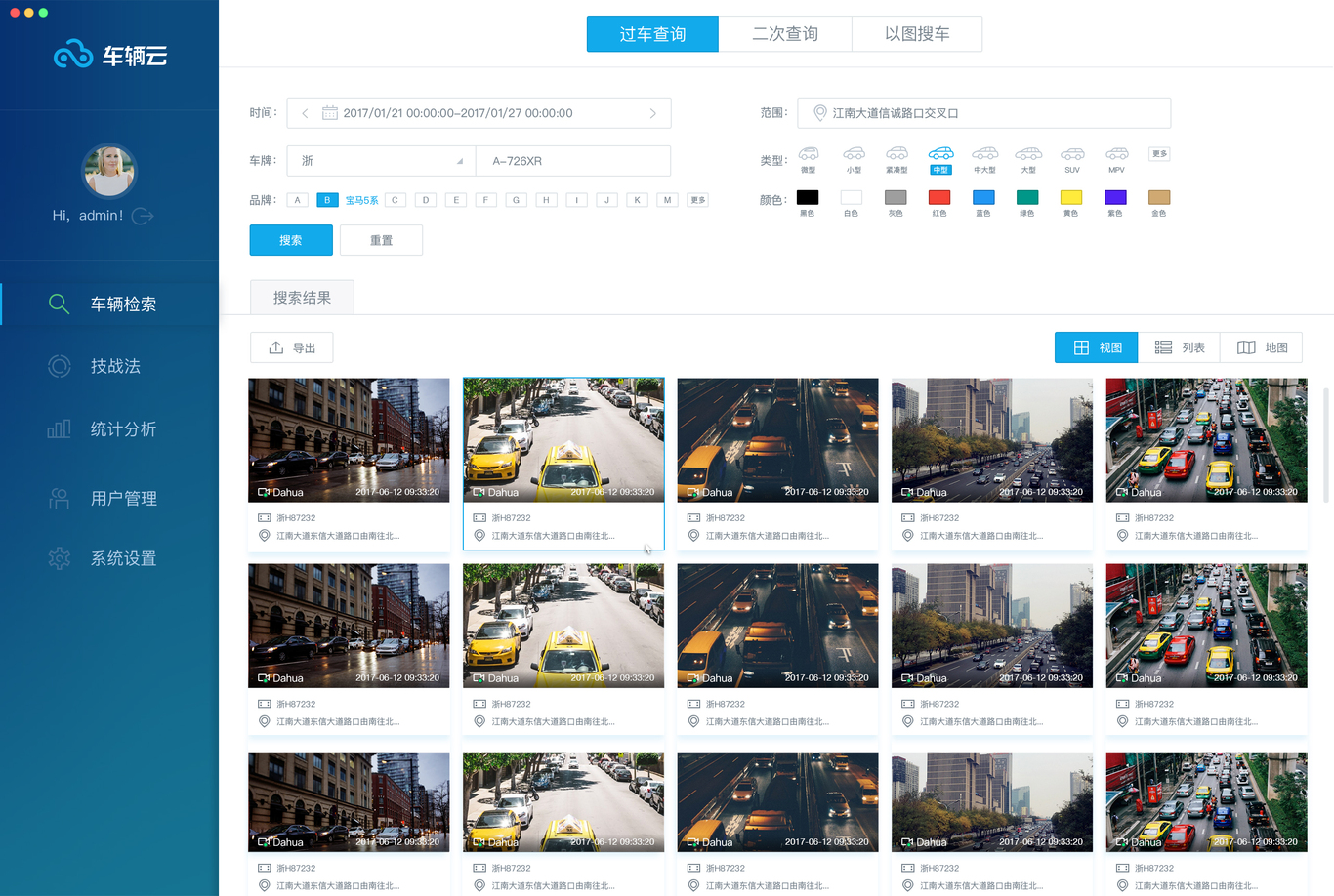The height and width of the screenshot is (896, 1334).
Task: Expand 更多 vehicle types
Action: 1159,154
